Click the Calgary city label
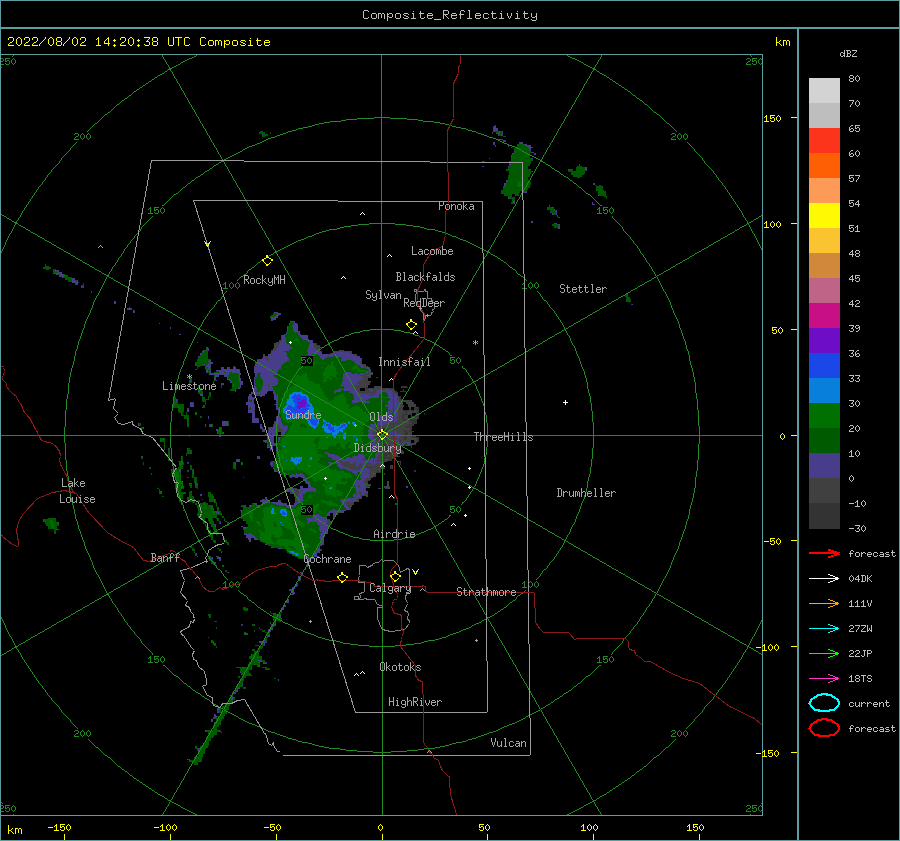Image resolution: width=900 pixels, height=841 pixels. click(x=390, y=588)
